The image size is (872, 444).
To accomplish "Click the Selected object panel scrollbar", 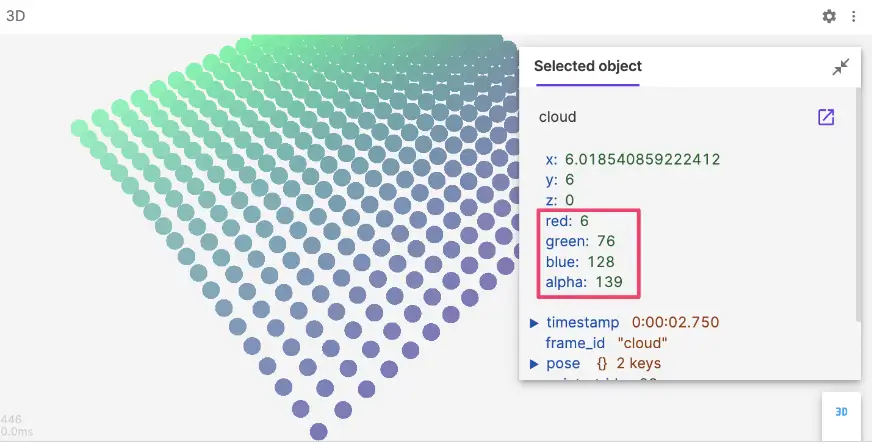I will coord(856,200).
